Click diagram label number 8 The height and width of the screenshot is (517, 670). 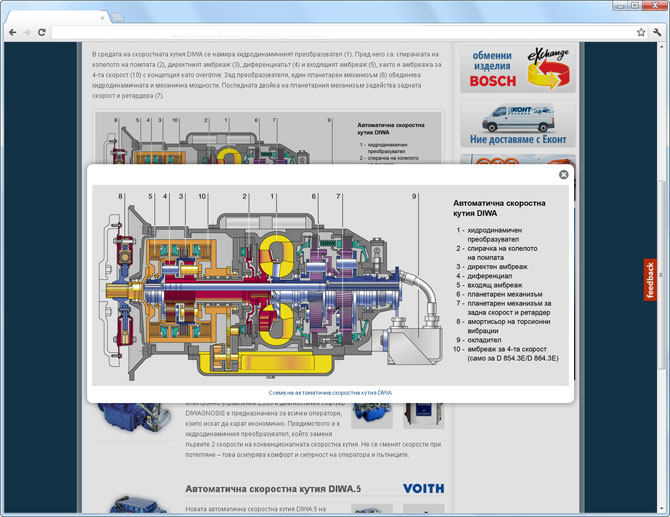120,197
